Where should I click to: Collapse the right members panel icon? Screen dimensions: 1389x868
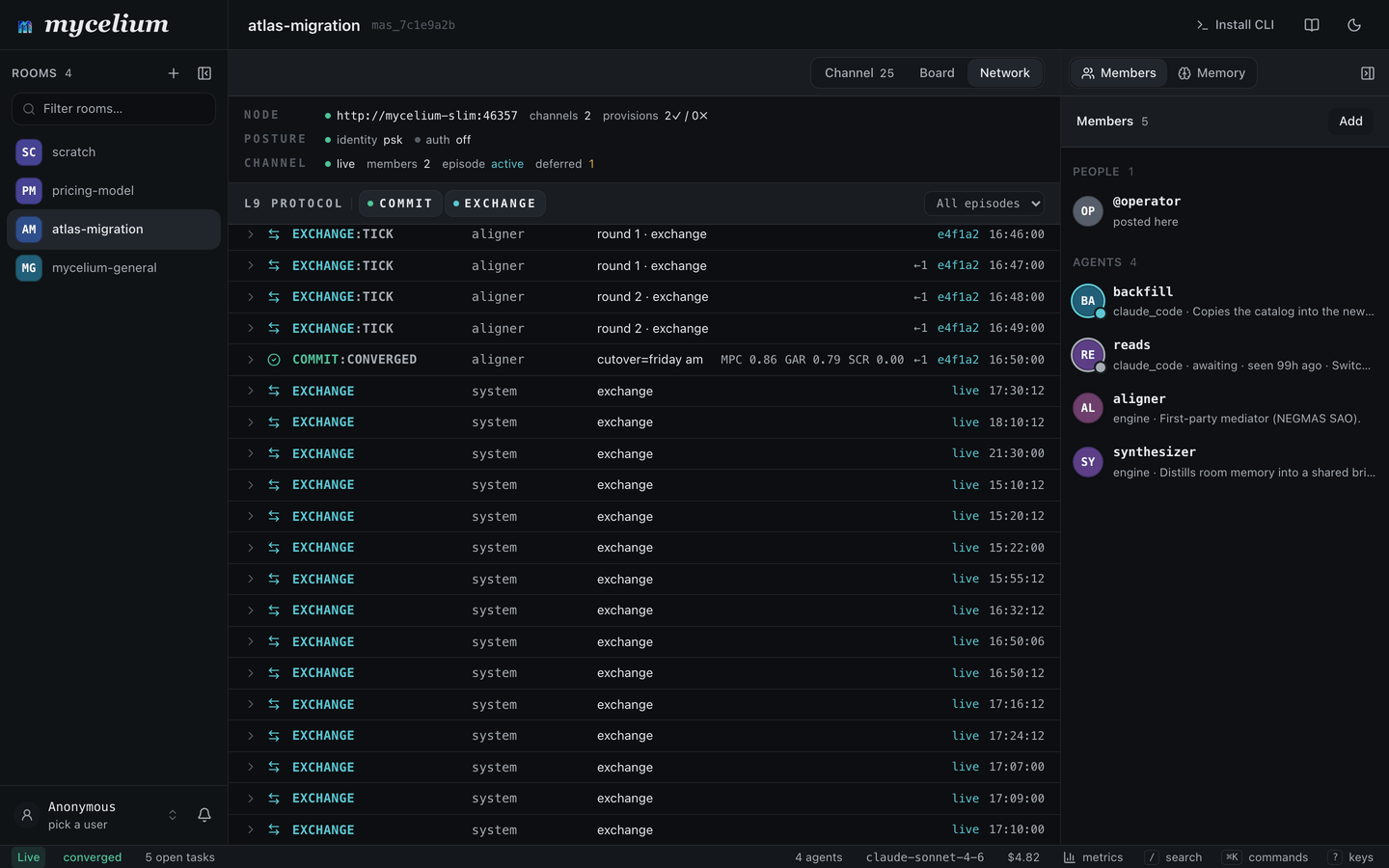point(1368,73)
